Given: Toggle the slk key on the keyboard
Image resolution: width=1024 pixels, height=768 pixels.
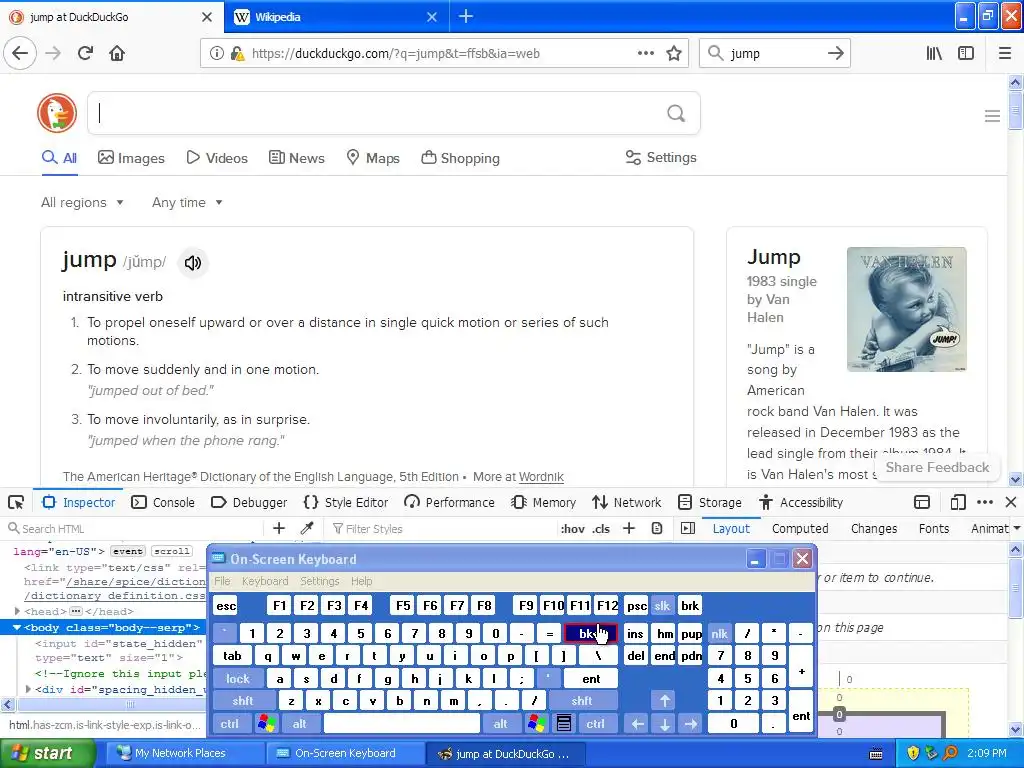Looking at the screenshot, I should pos(662,606).
